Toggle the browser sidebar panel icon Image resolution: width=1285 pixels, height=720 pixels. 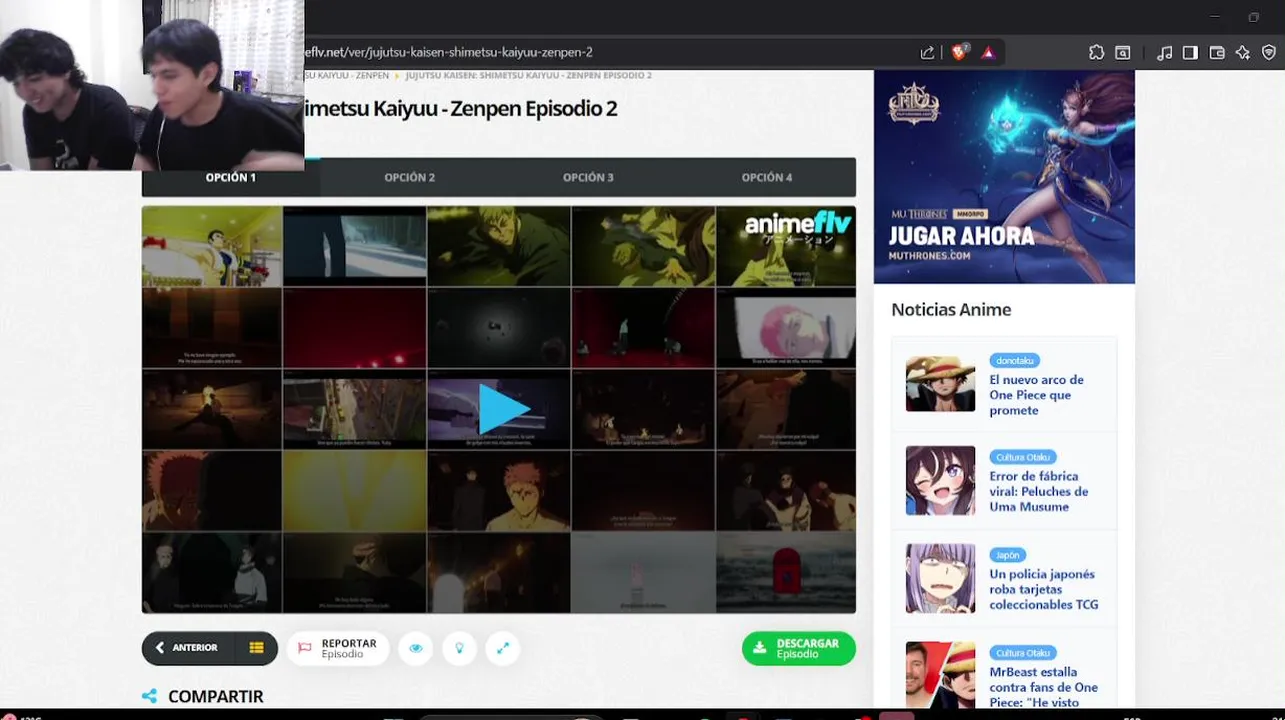[x=1190, y=52]
